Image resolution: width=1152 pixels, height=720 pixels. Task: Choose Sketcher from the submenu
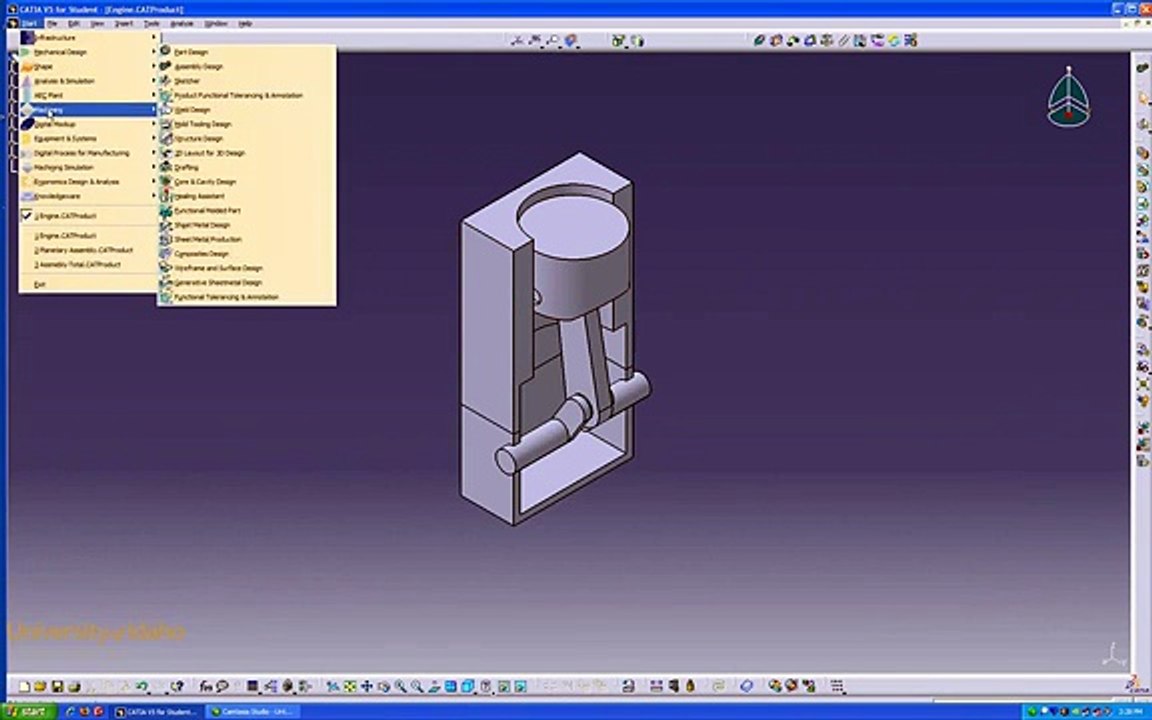click(246, 81)
